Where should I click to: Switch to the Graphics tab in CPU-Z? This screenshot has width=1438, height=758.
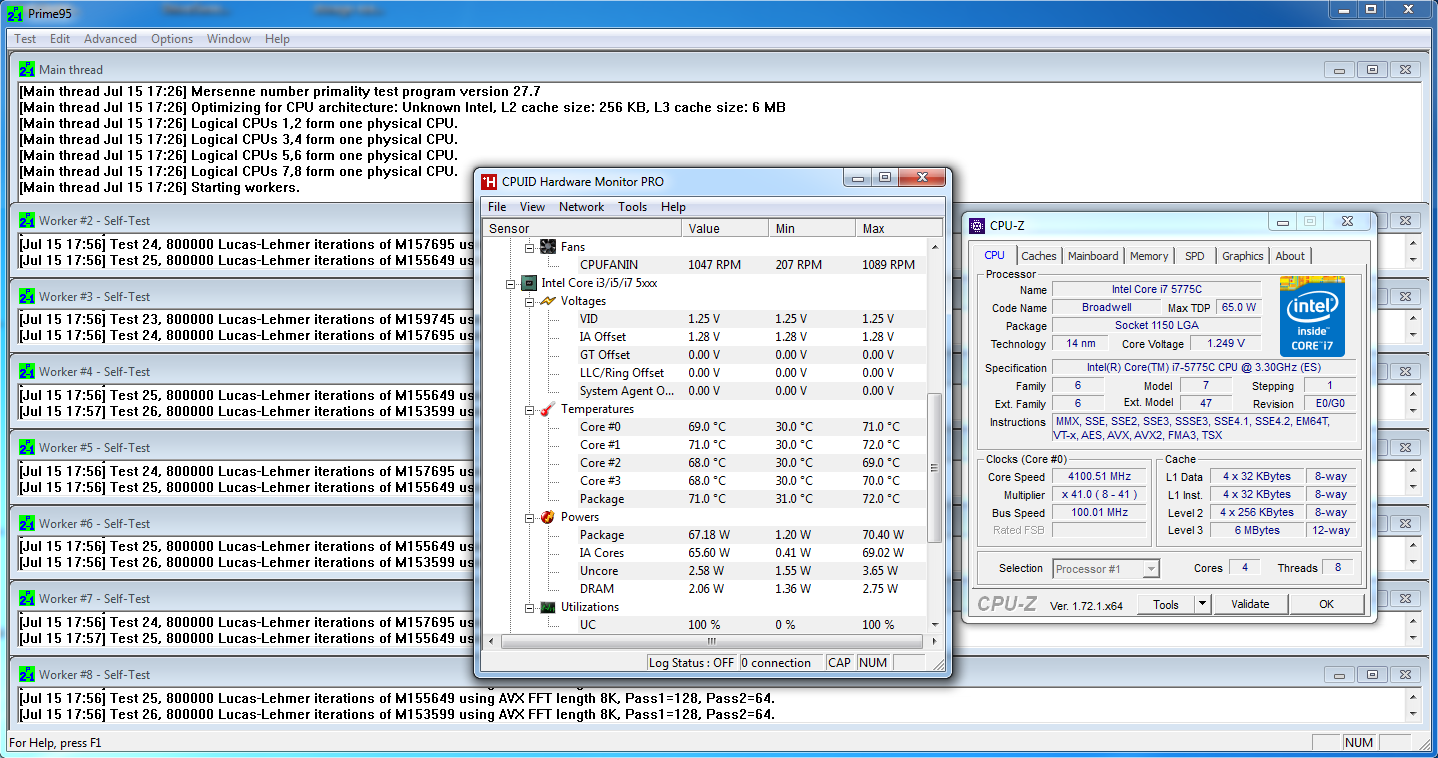1243,256
